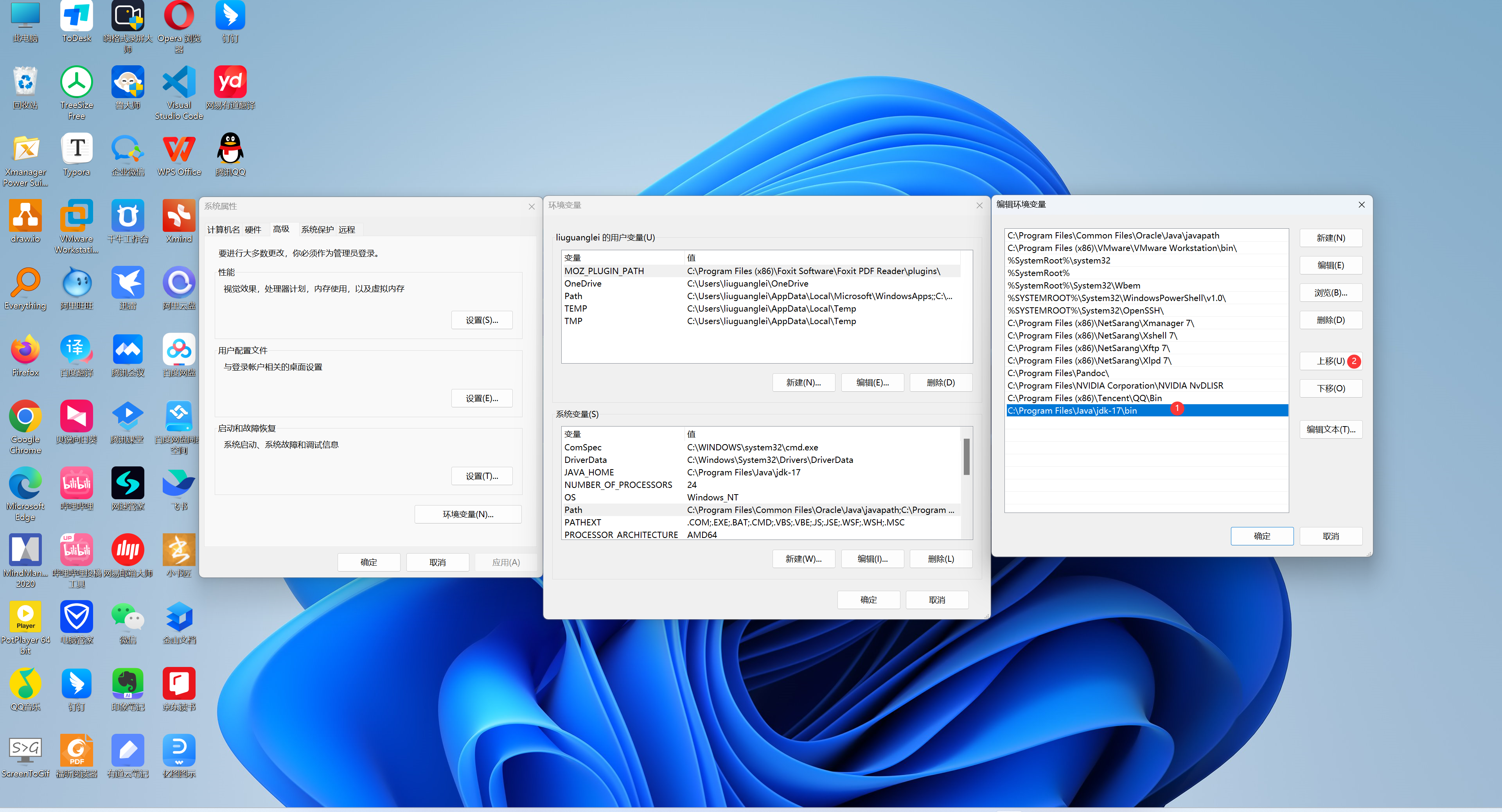The image size is (1502, 812).
Task: Open PotPlayer 64 bit icon
Action: (x=25, y=627)
